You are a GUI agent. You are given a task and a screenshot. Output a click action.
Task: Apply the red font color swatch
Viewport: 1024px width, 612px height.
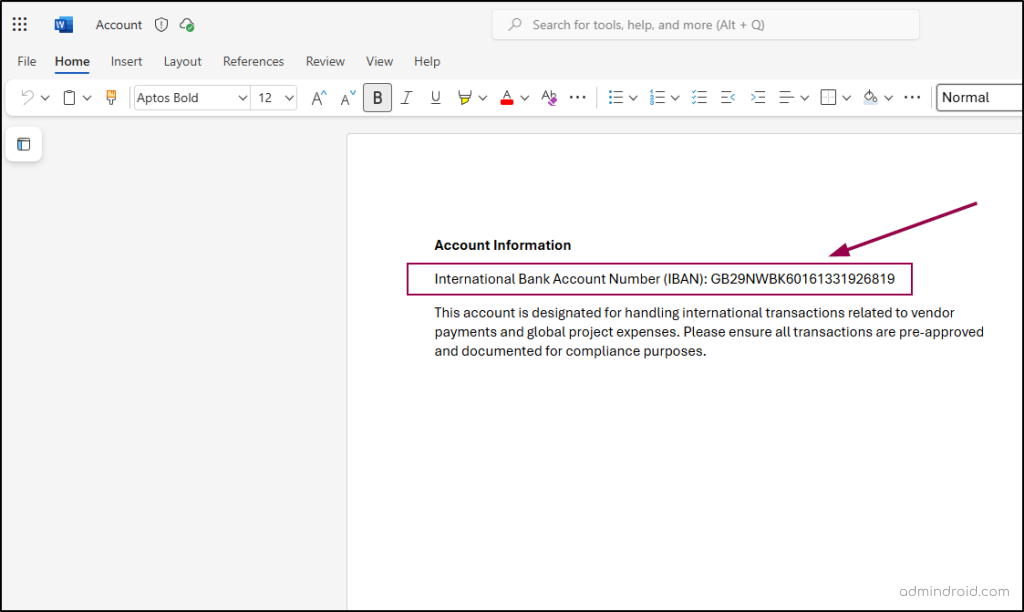coord(506,97)
